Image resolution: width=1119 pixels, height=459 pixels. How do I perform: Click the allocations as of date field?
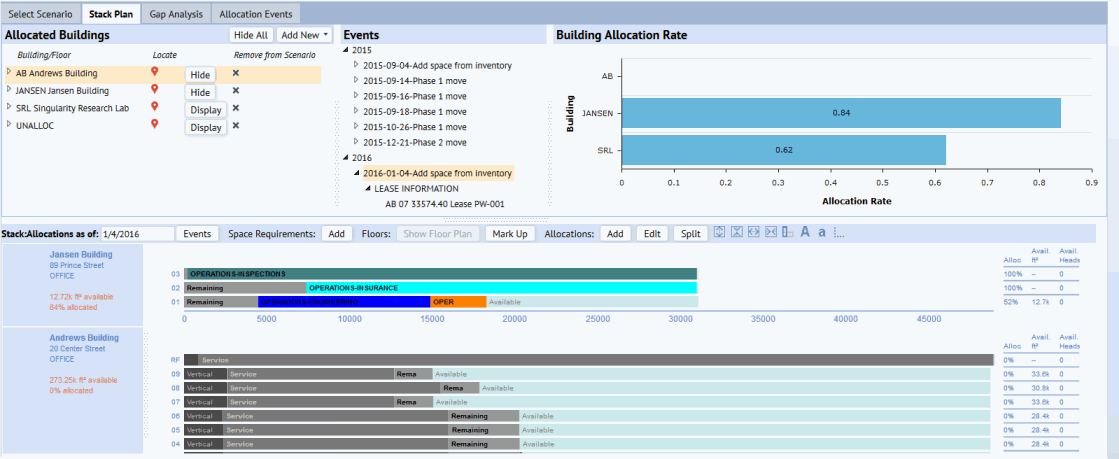(138, 233)
